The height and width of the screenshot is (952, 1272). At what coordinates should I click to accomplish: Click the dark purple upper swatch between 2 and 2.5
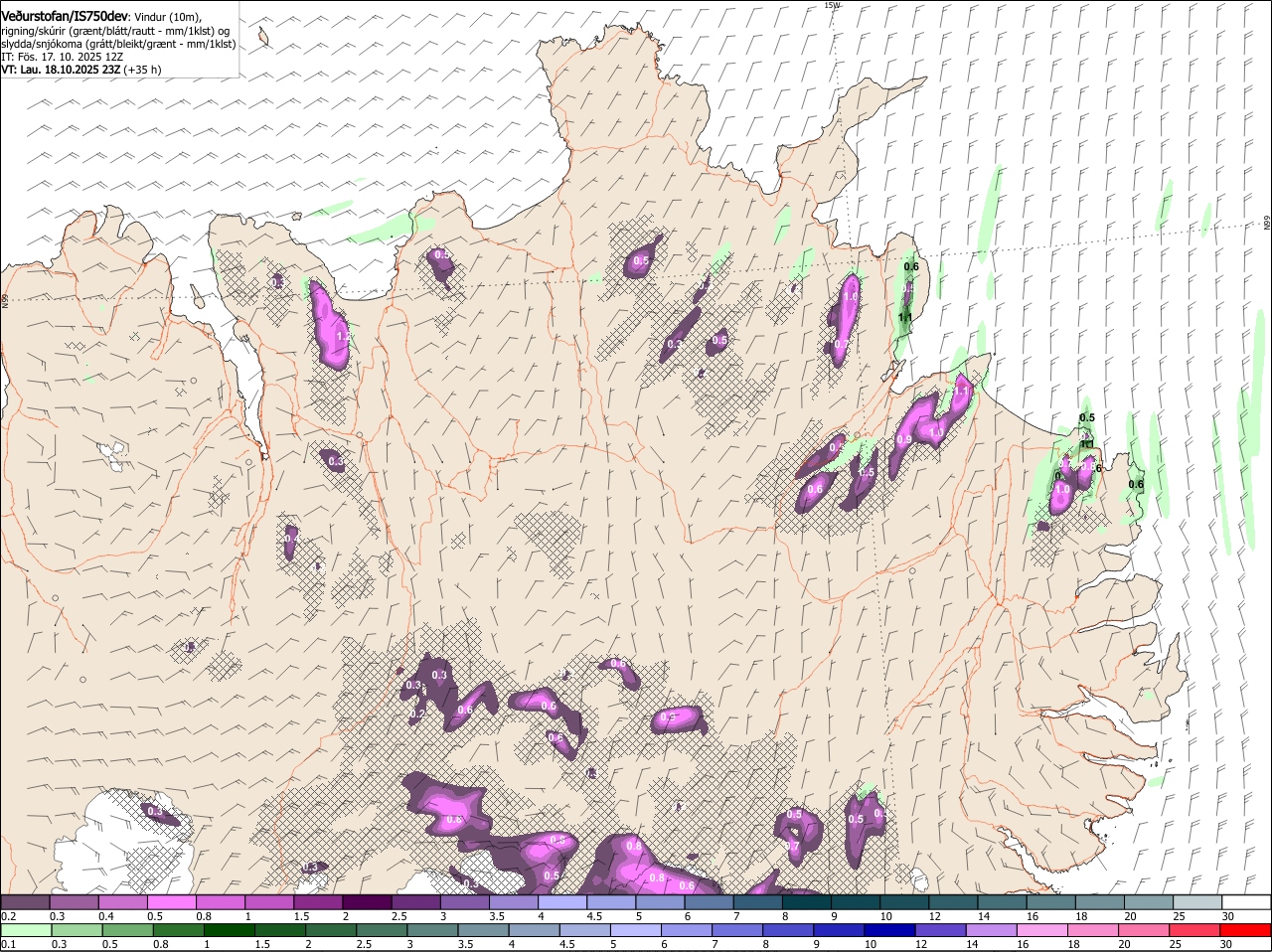pyautogui.click(x=367, y=902)
